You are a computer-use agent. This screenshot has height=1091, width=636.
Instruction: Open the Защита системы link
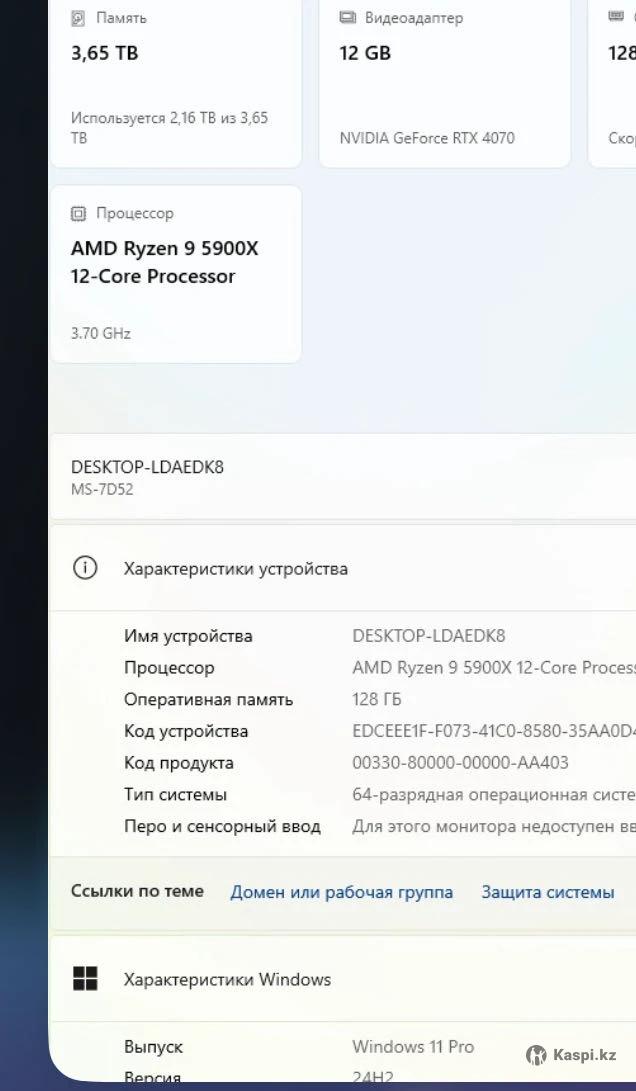(547, 892)
